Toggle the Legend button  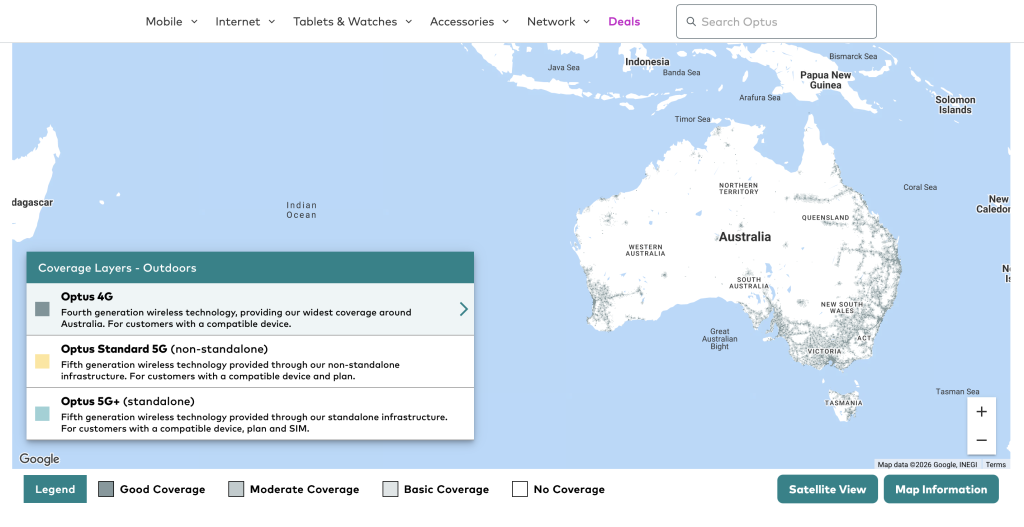point(55,489)
